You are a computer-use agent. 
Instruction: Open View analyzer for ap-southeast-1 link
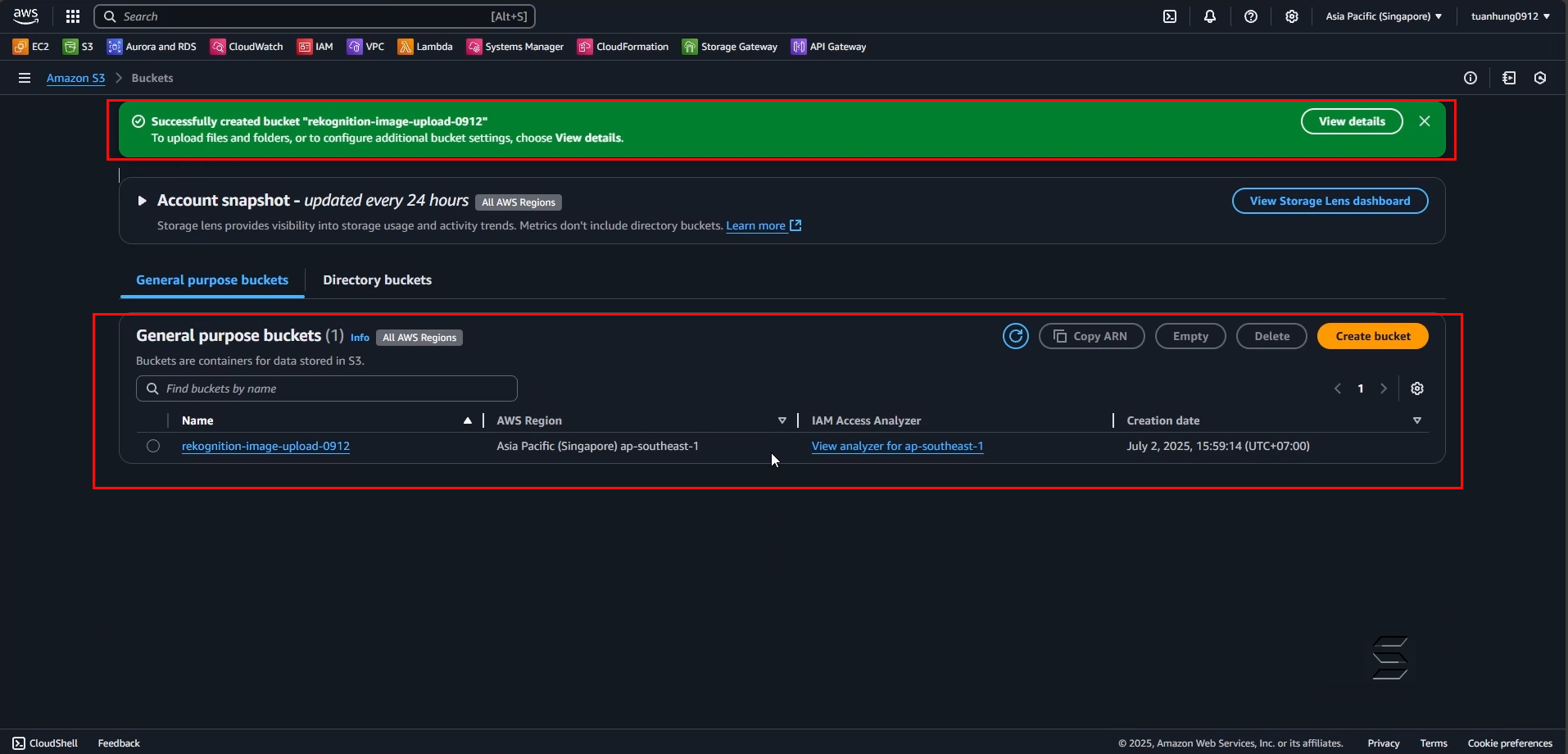897,446
